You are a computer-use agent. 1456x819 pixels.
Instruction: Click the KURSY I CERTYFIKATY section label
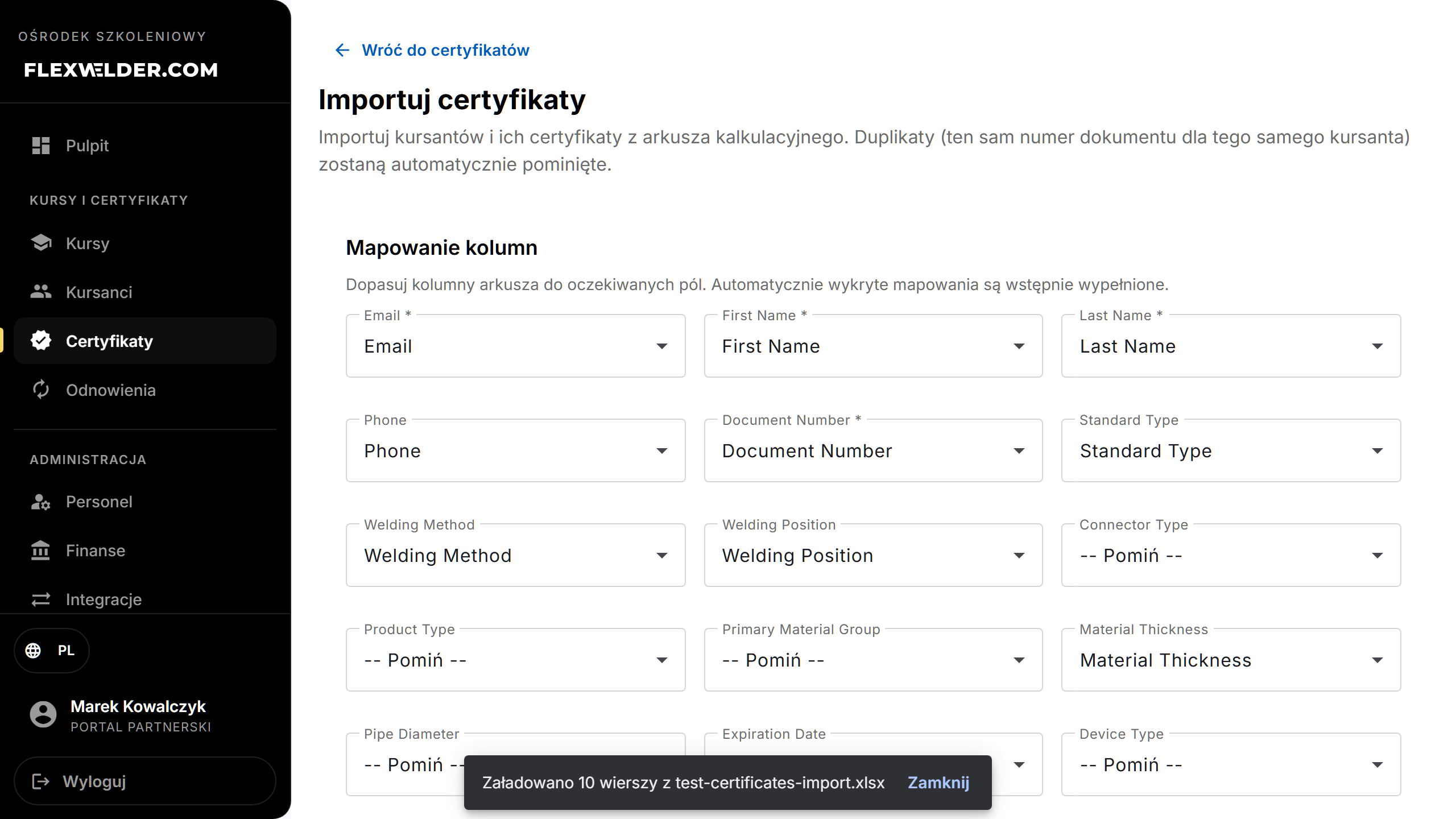point(109,200)
